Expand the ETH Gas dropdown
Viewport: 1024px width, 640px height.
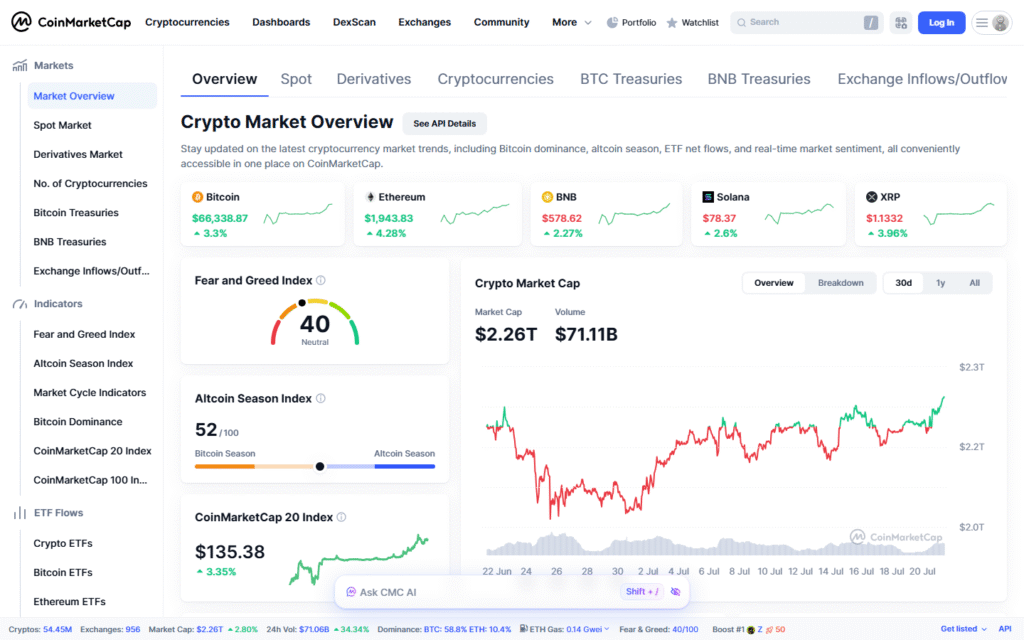click(607, 629)
